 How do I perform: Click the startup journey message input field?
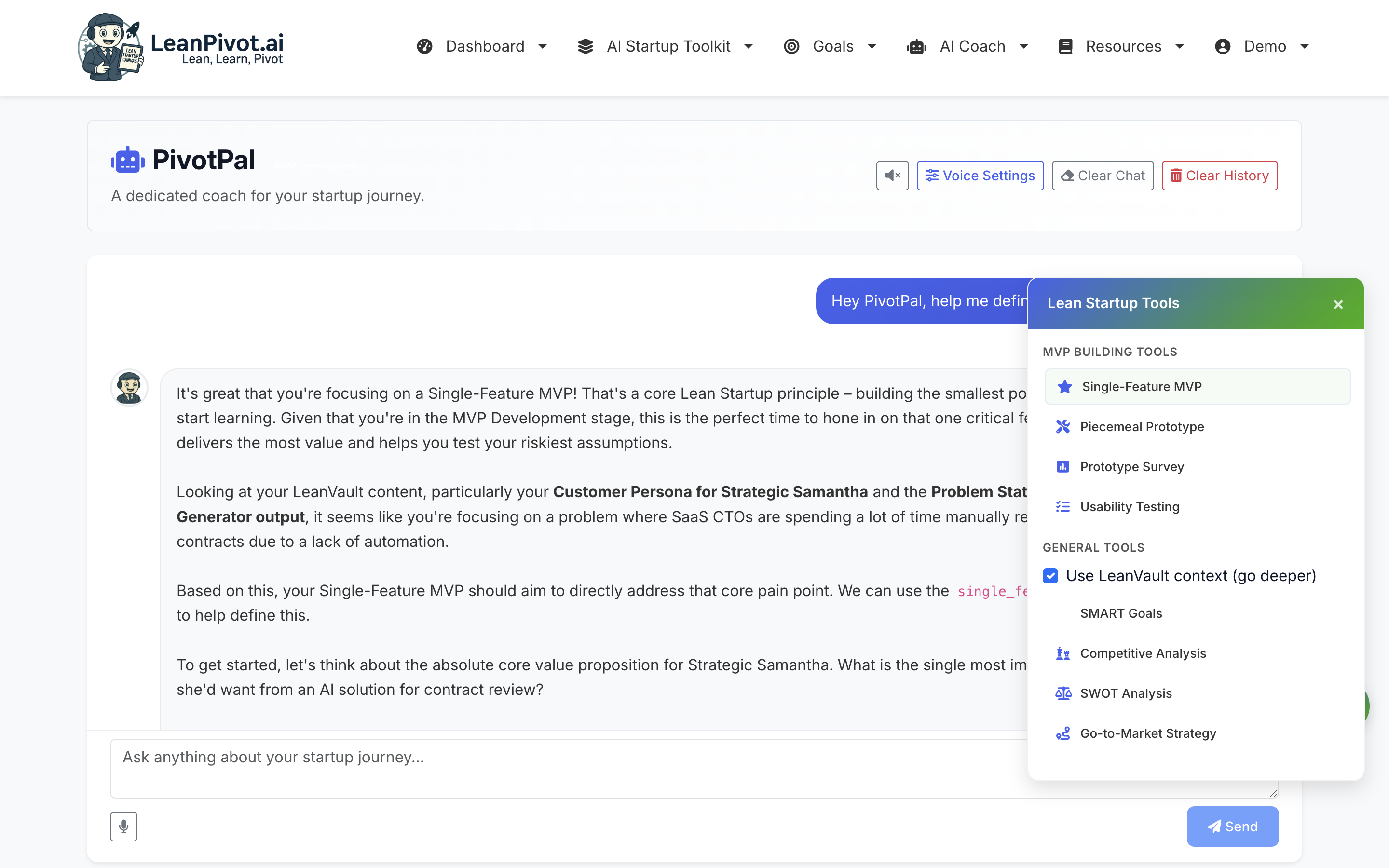coord(568,768)
